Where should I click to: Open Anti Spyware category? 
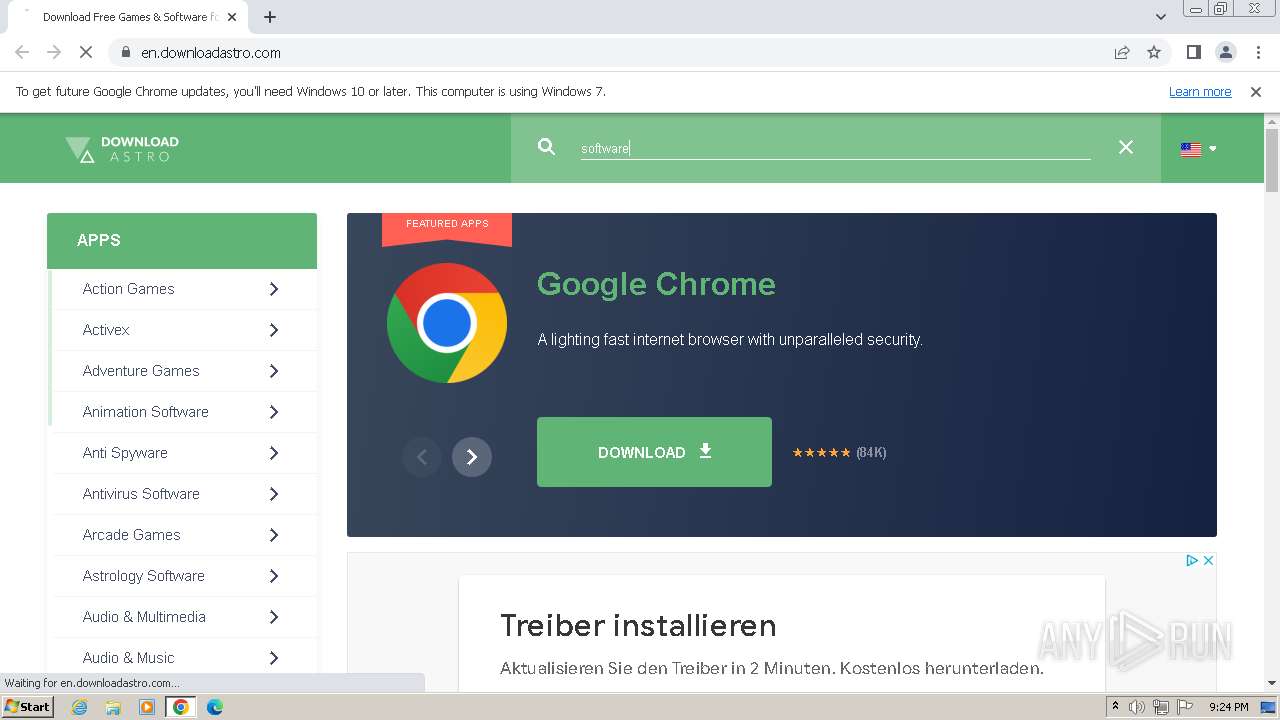coord(125,453)
